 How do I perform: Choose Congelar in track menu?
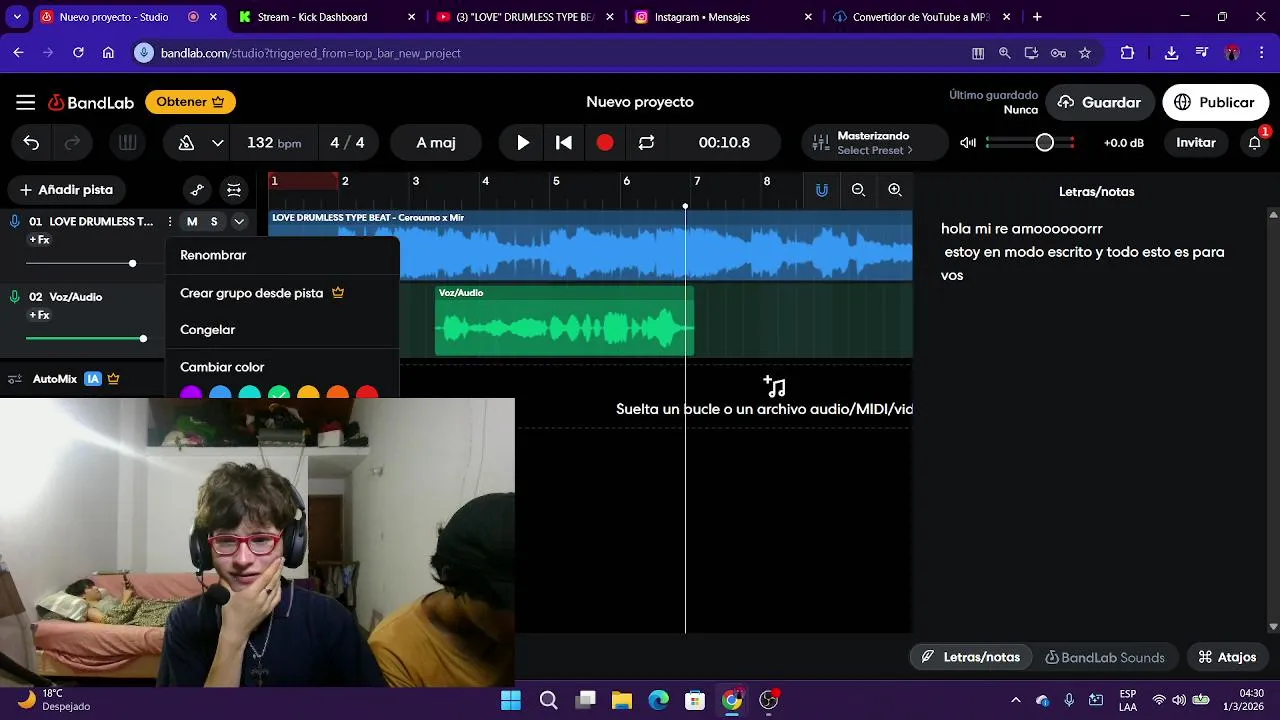pyautogui.click(x=282, y=330)
